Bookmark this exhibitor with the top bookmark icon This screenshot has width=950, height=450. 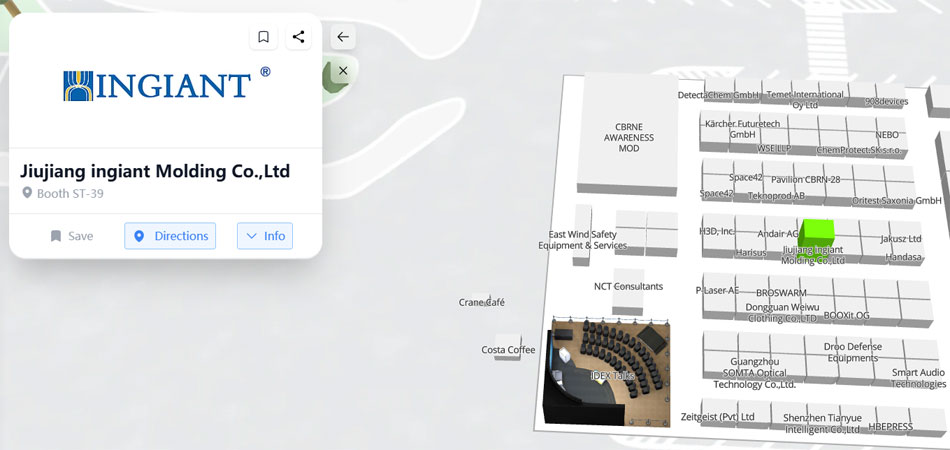point(264,37)
